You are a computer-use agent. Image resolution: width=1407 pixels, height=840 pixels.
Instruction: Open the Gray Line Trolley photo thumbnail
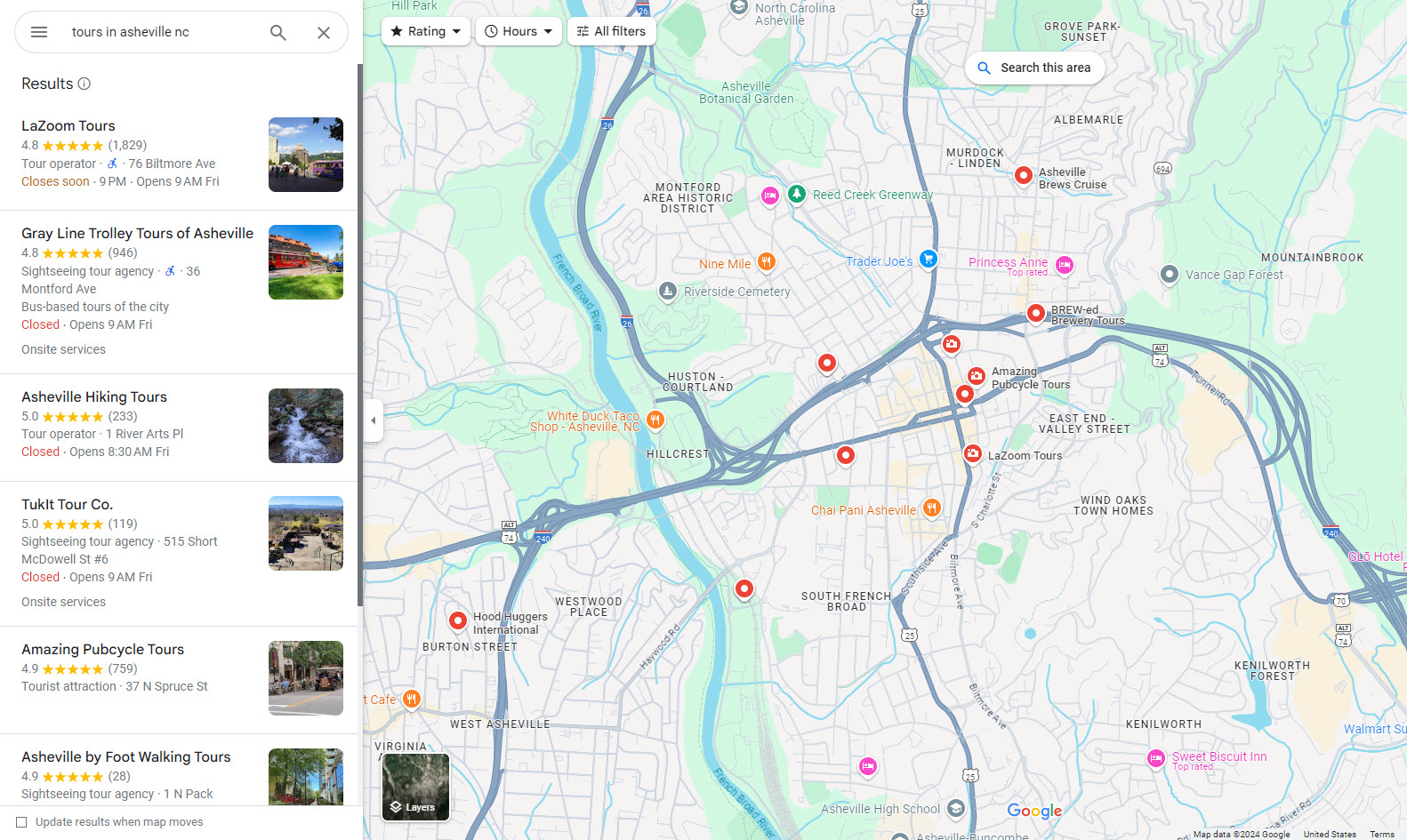point(306,262)
